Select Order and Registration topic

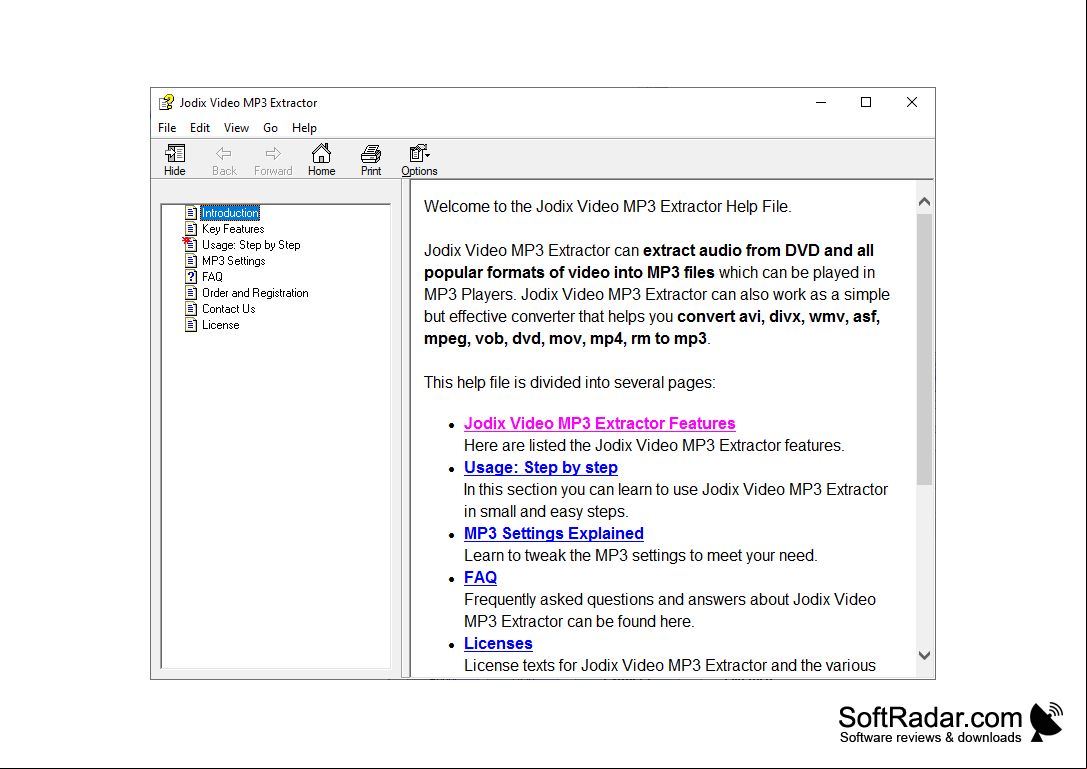[x=255, y=293]
